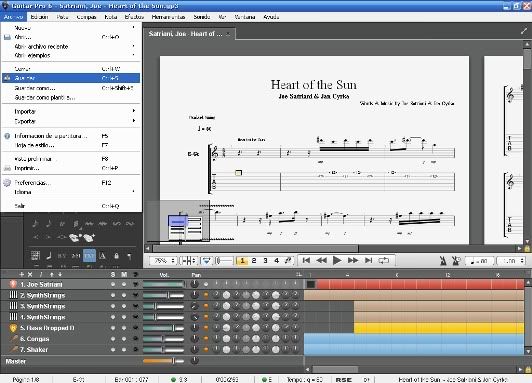Adjust volume slider for 2. SynthStrings

pos(164,295)
